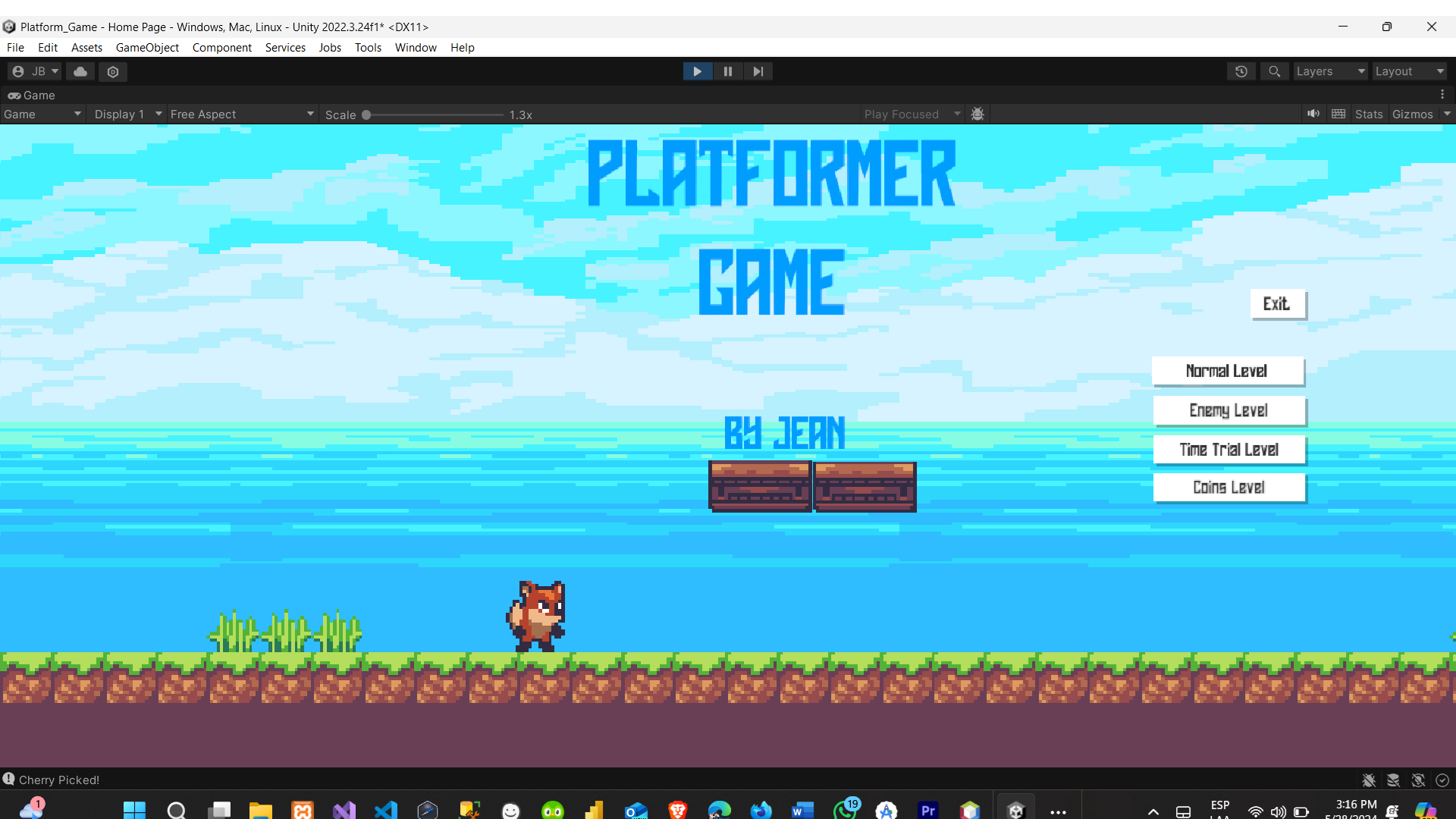Open the Game view mode dropdown
Viewport: 1456px width, 819px height.
point(42,115)
